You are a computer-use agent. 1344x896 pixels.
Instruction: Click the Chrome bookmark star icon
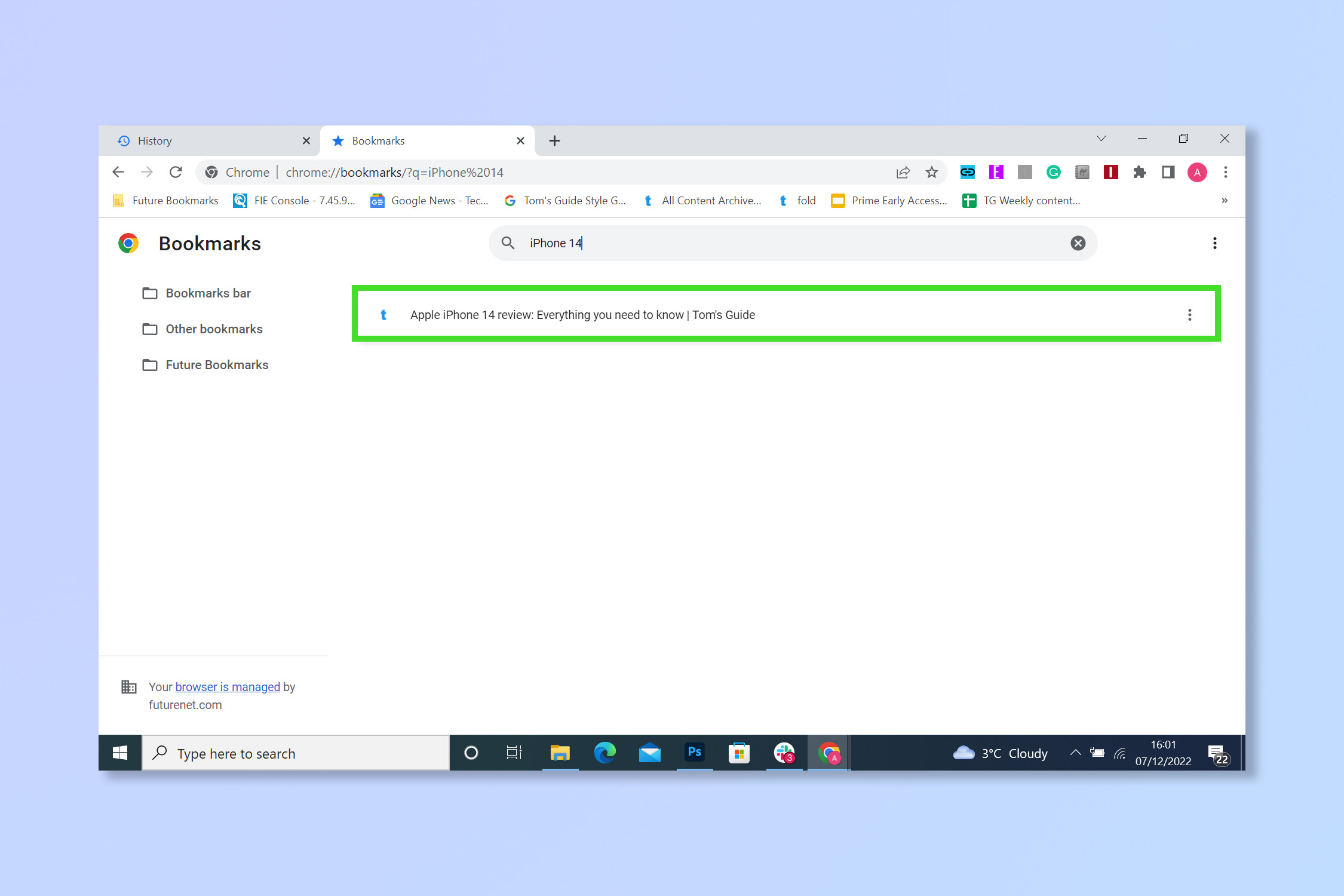pyautogui.click(x=930, y=172)
